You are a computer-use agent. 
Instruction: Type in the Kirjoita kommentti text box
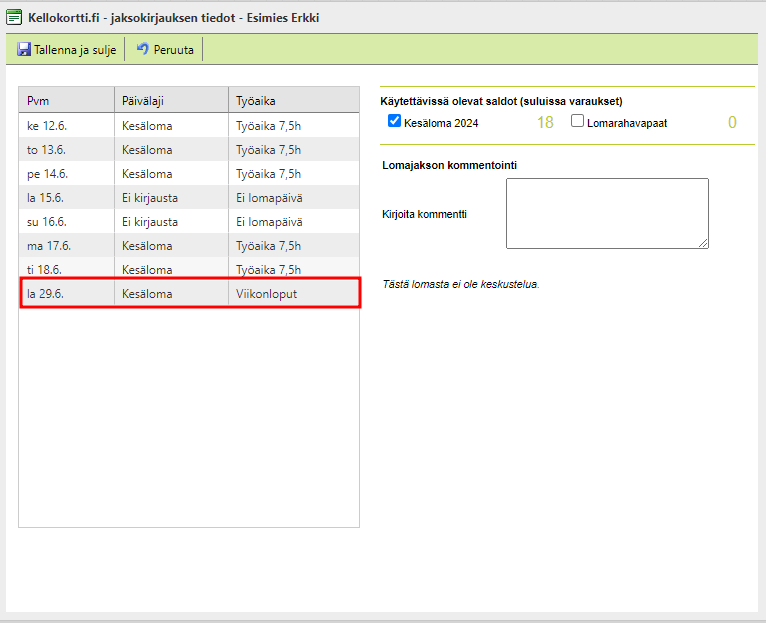click(606, 213)
